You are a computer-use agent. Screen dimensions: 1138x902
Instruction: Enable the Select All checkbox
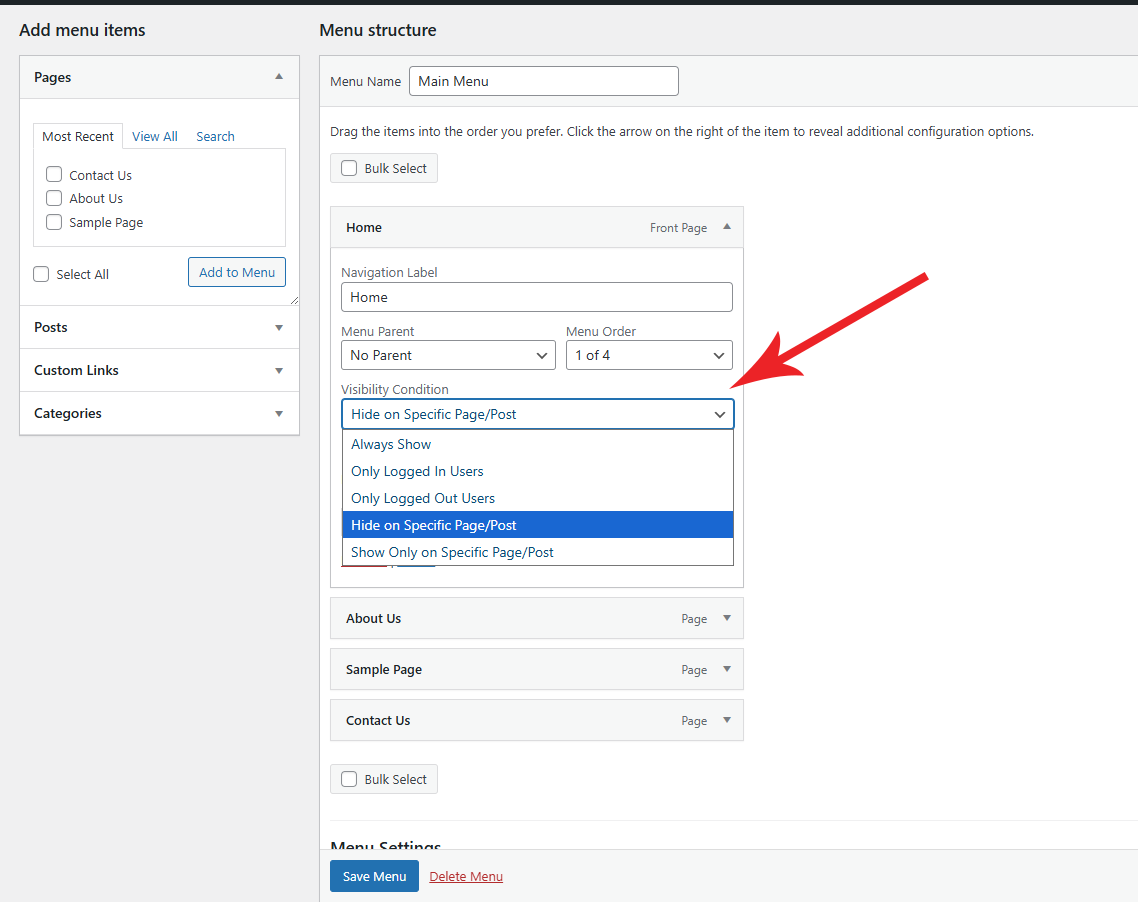pos(41,274)
